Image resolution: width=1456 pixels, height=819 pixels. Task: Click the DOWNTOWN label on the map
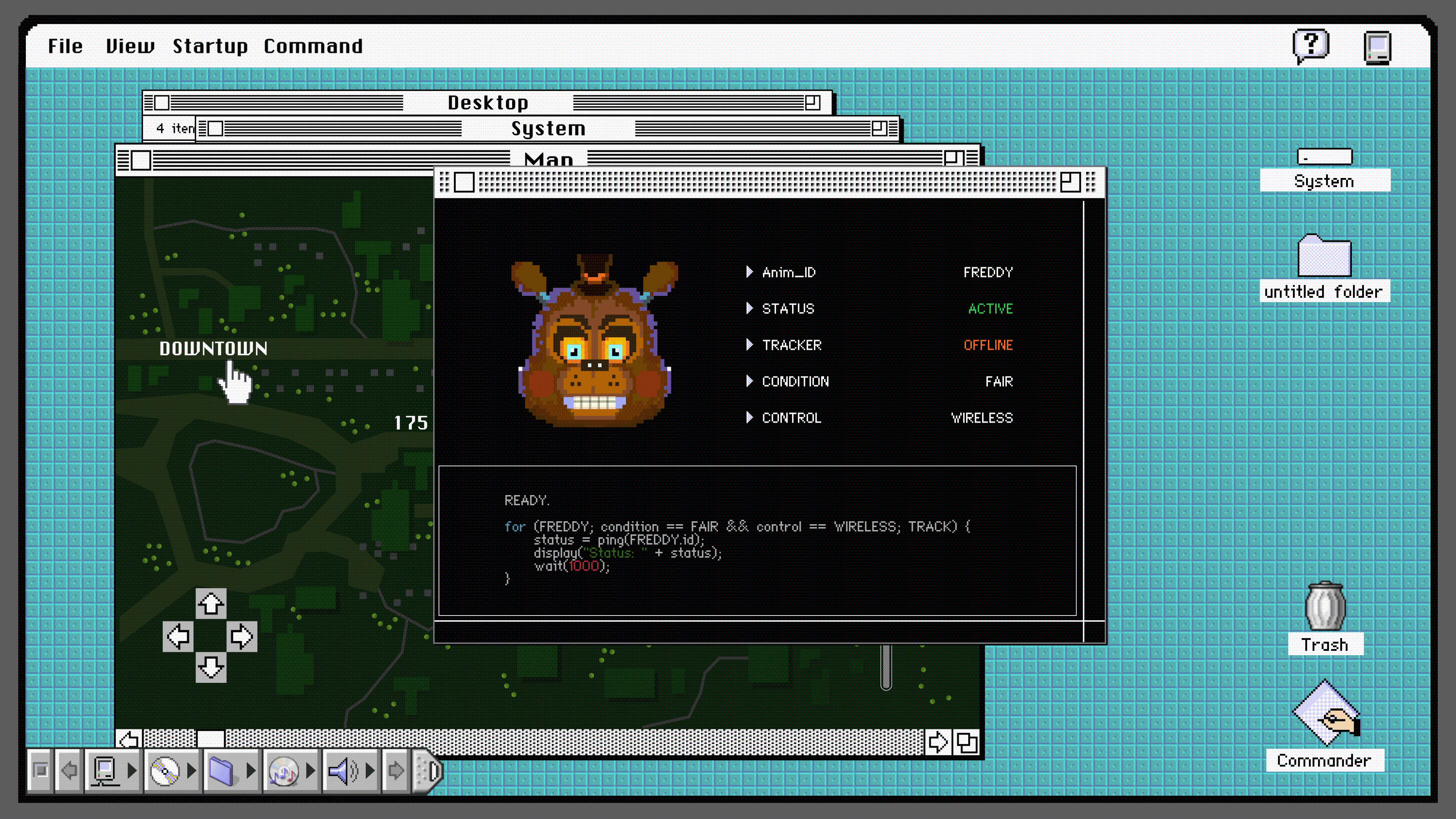tap(213, 349)
